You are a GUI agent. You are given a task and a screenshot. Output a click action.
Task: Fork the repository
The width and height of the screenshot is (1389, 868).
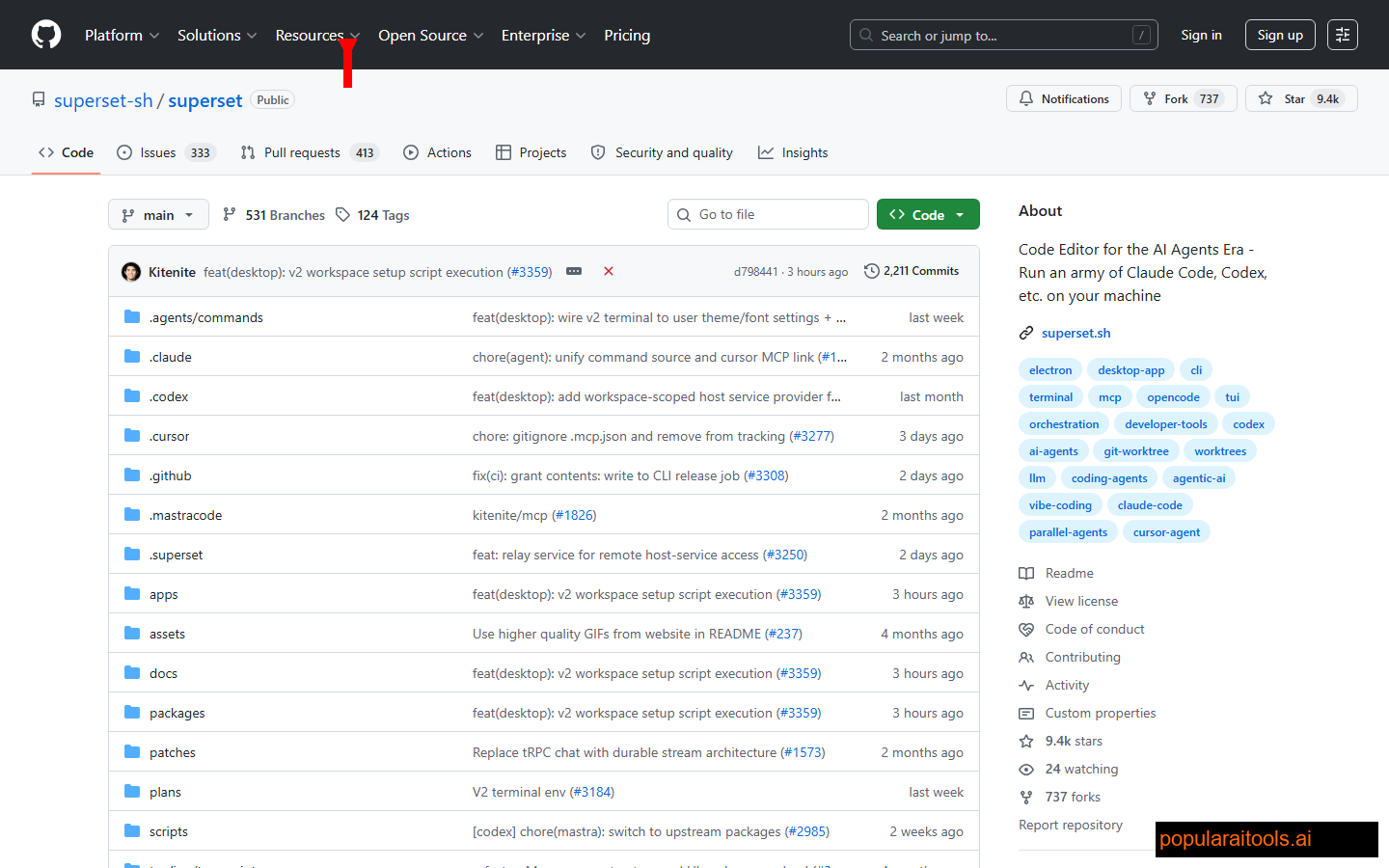[1183, 97]
